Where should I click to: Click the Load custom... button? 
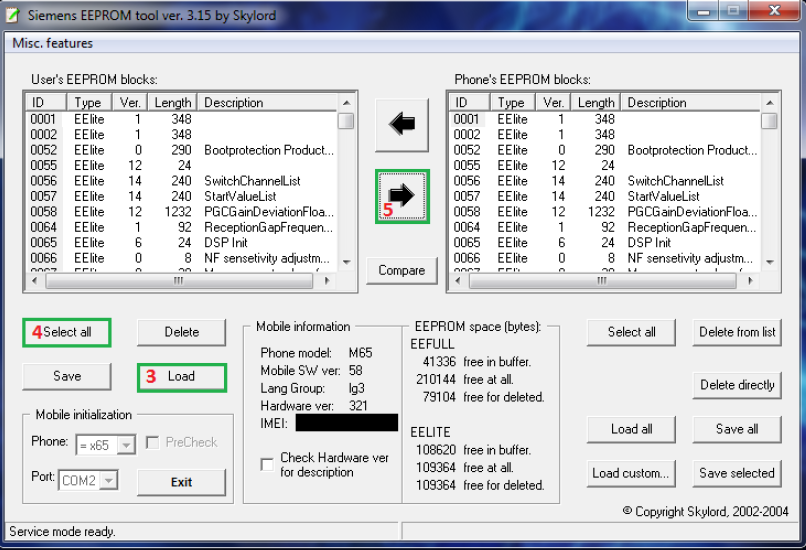pyautogui.click(x=631, y=473)
